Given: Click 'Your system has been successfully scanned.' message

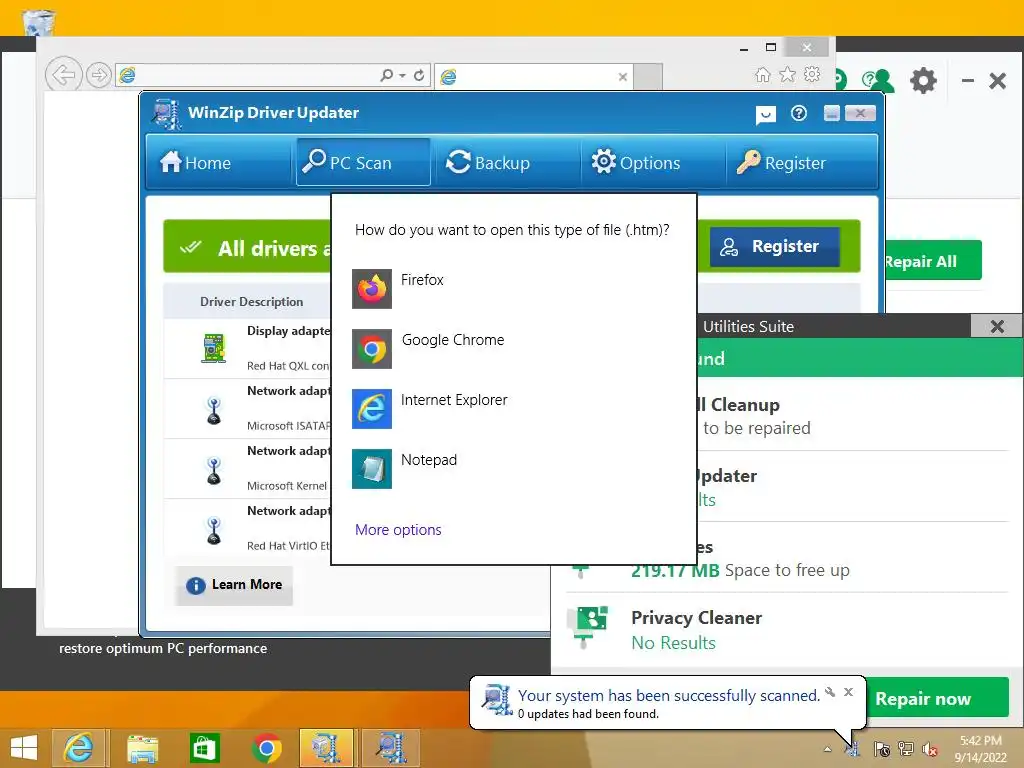Looking at the screenshot, I should (669, 696).
